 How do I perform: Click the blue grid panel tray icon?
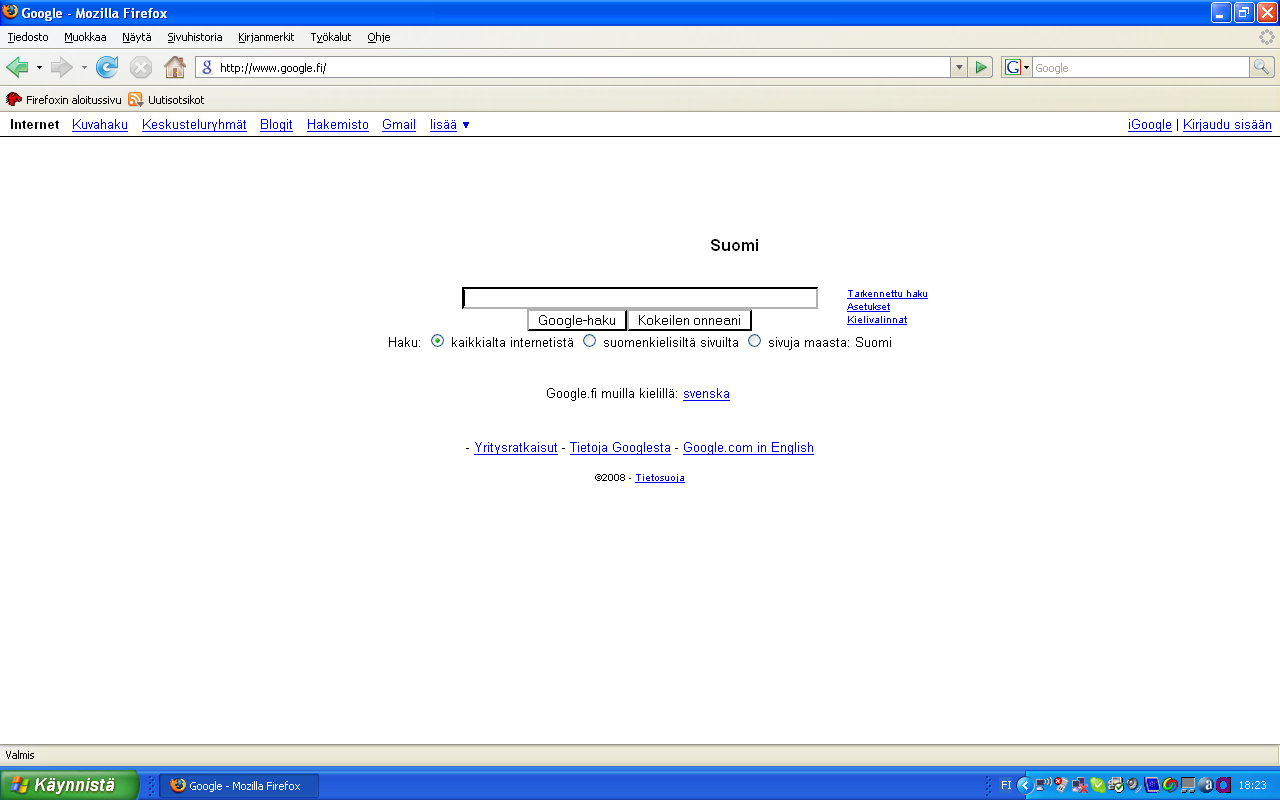[x=1152, y=785]
